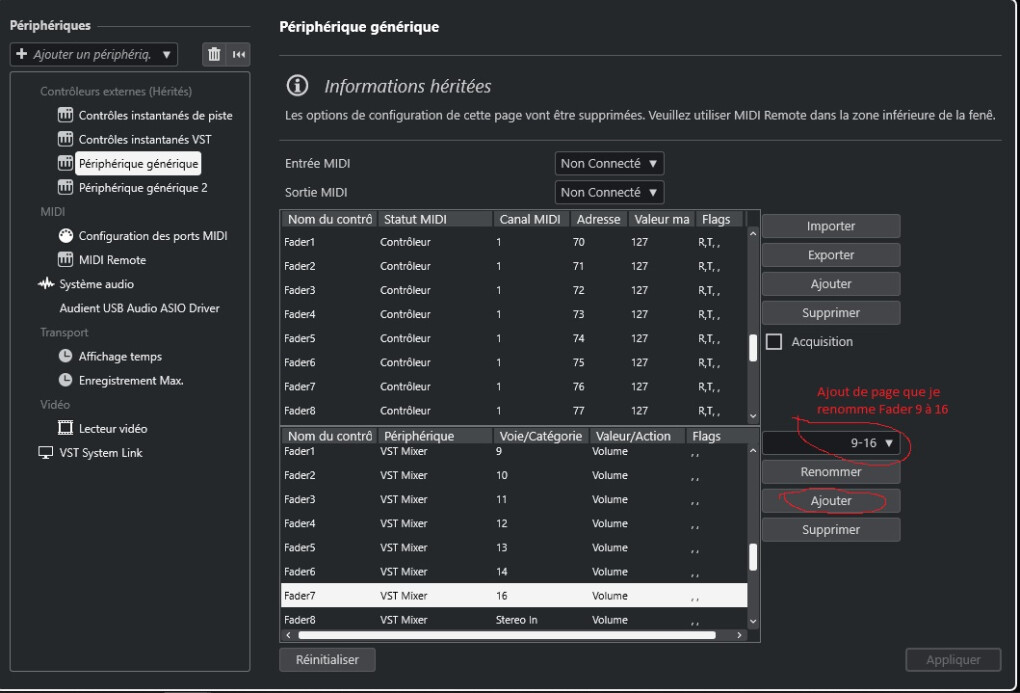Click the reset icon beside trash
Screen dimensions: 1020x693
pos(238,53)
